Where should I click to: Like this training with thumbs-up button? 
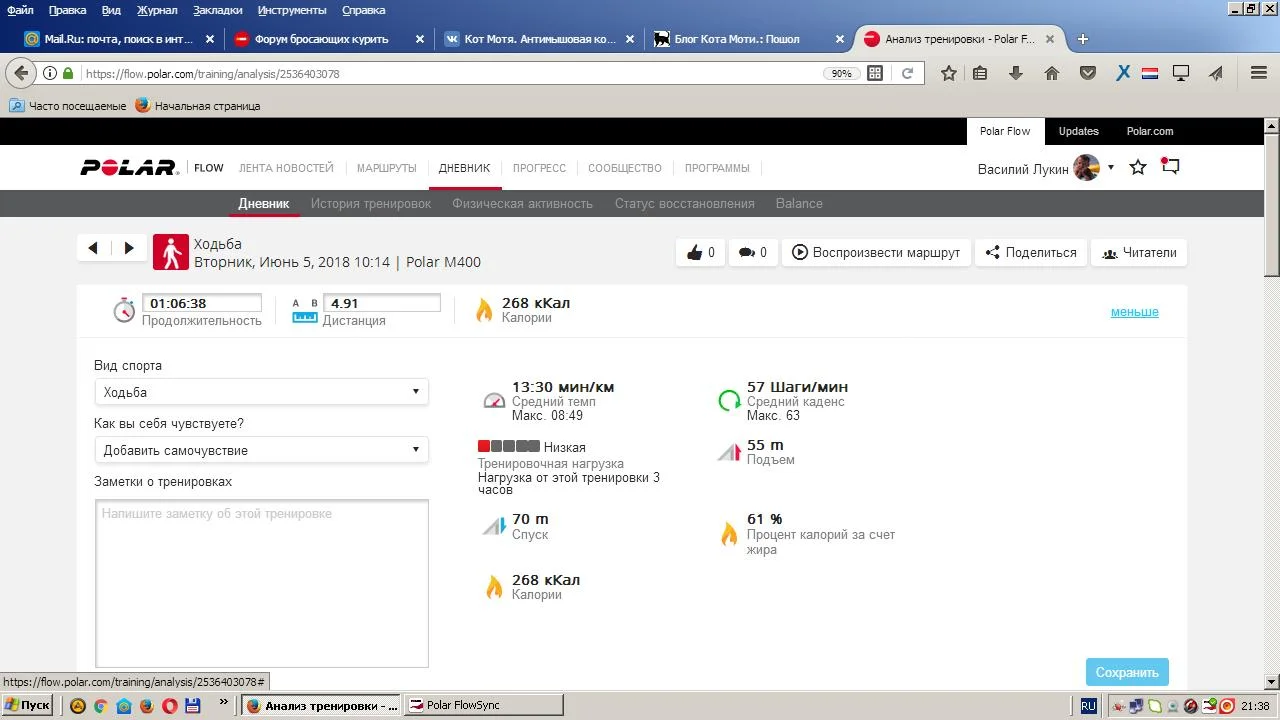tap(700, 253)
